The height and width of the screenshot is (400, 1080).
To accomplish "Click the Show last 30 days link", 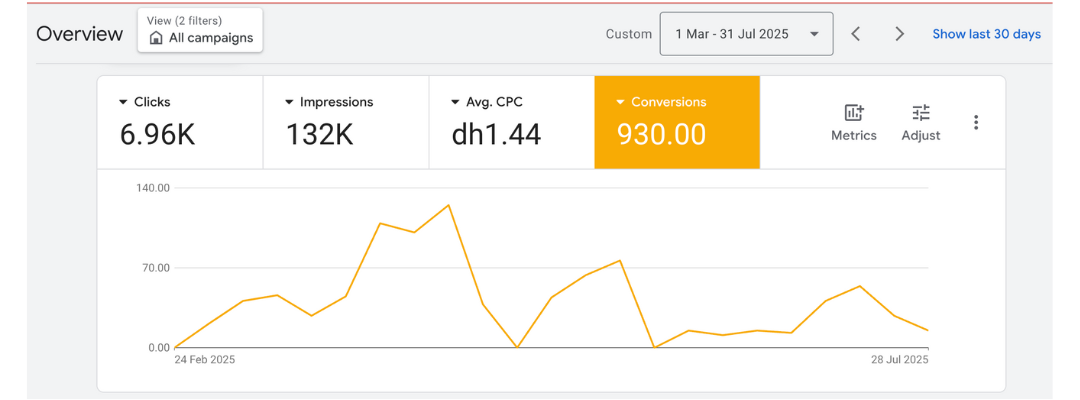I will coord(986,34).
